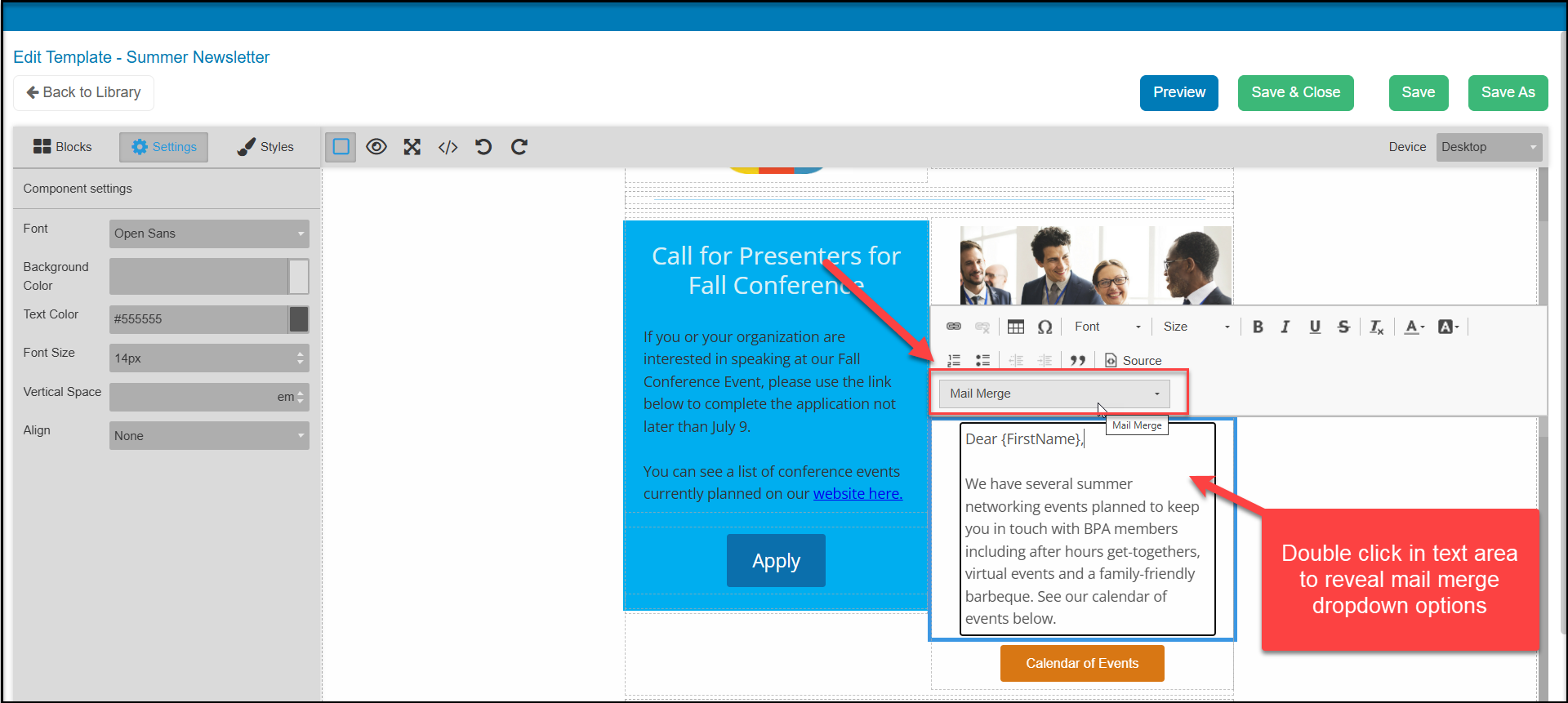Switch to the Styles tab
1568x703 pixels.
point(265,147)
